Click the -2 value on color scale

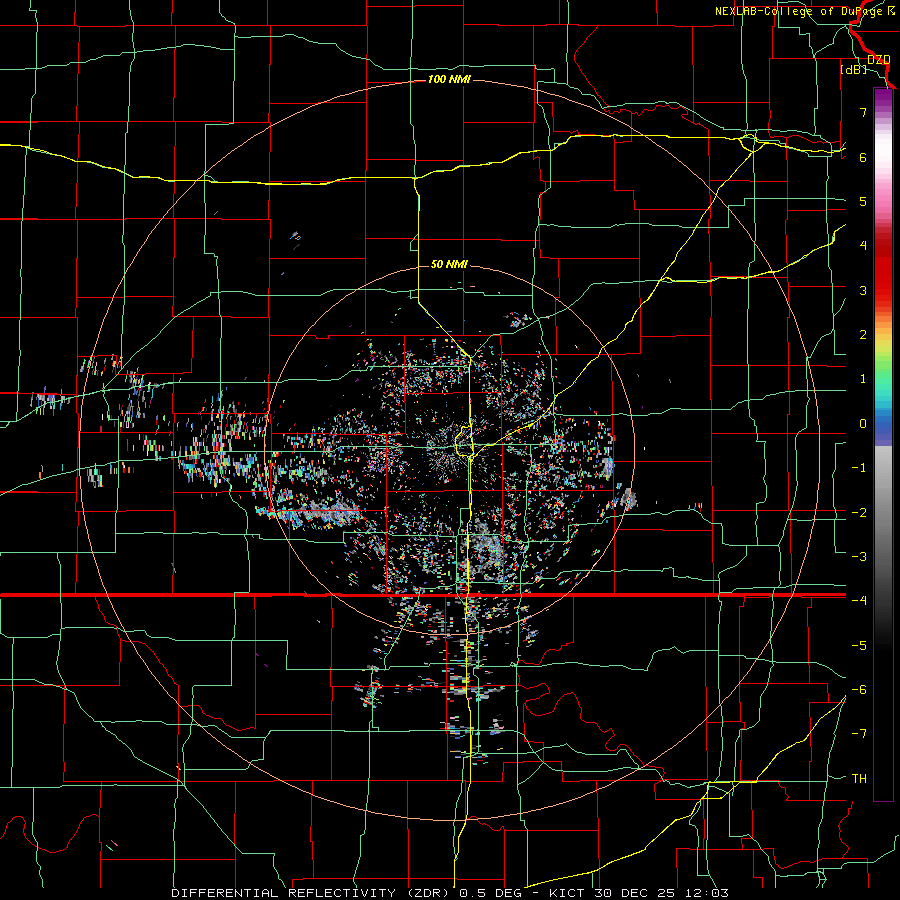(x=859, y=512)
